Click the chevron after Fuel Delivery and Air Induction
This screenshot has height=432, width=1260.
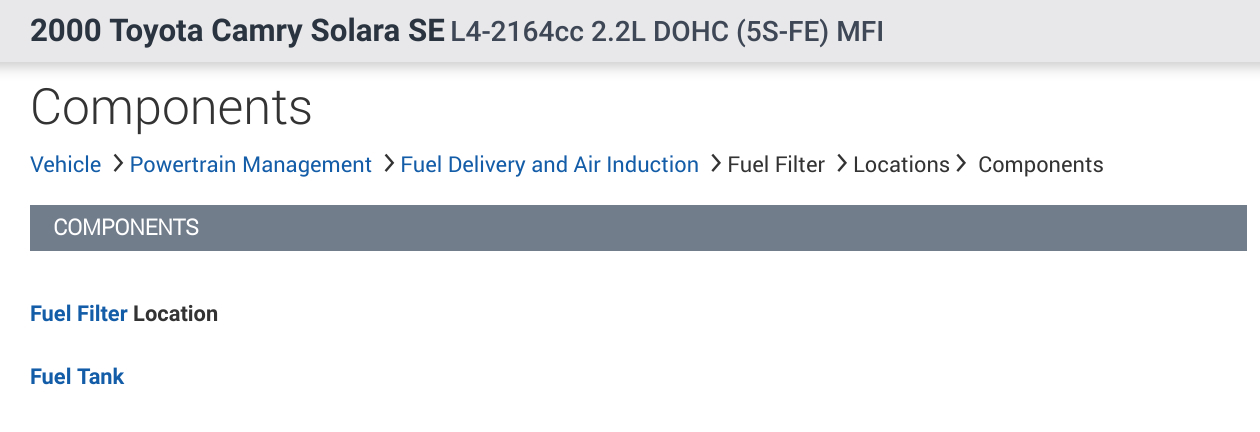click(715, 164)
